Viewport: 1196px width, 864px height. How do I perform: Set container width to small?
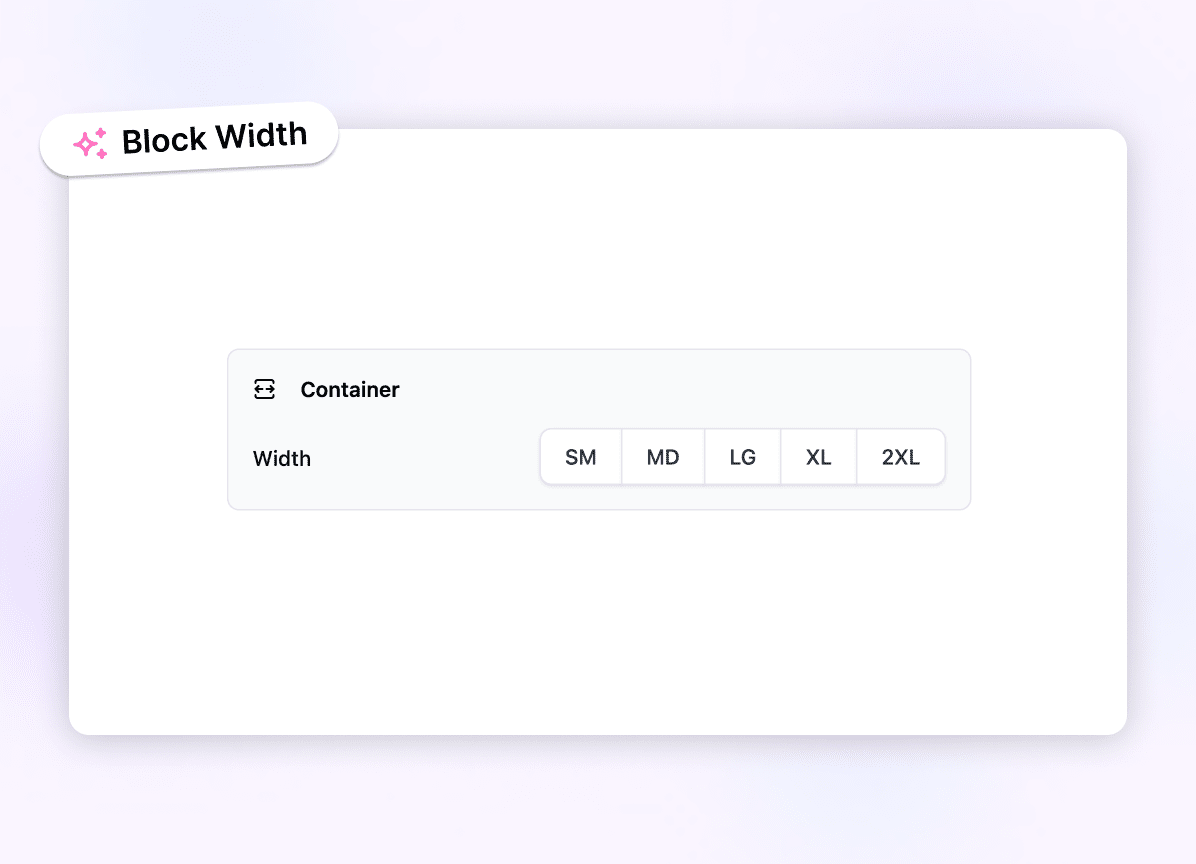click(581, 458)
